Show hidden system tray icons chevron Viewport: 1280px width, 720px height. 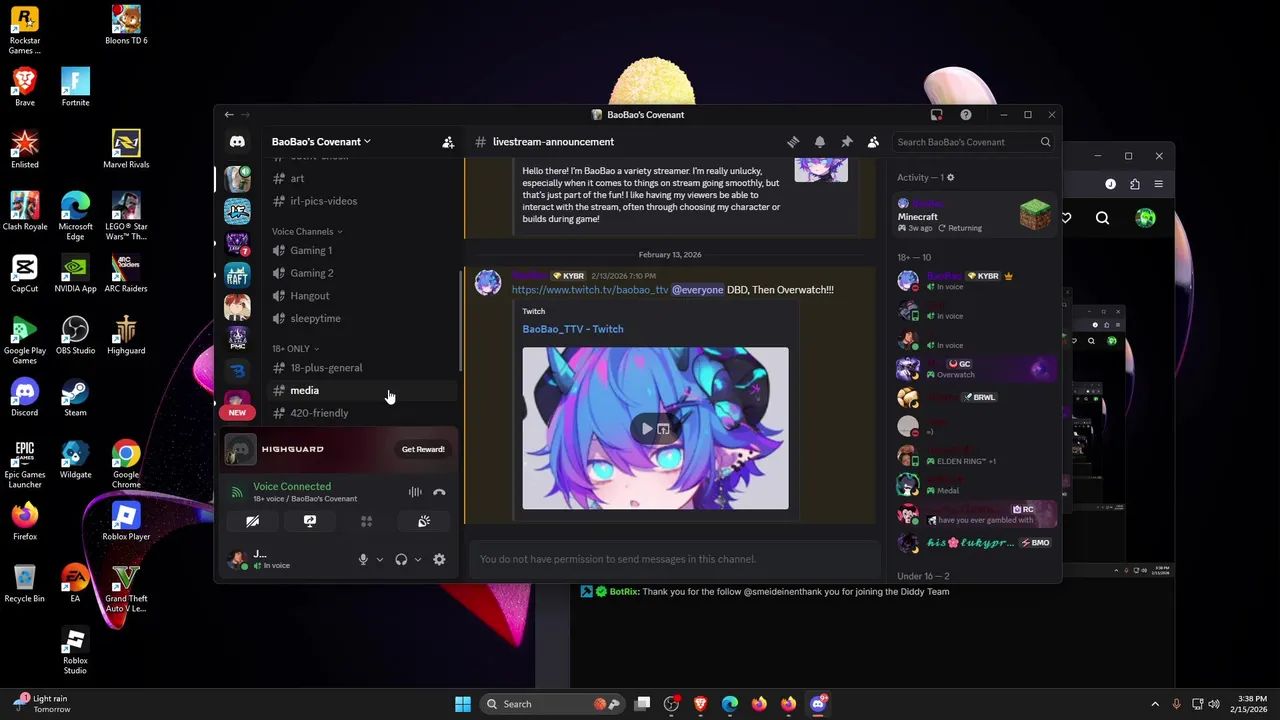[1155, 704]
